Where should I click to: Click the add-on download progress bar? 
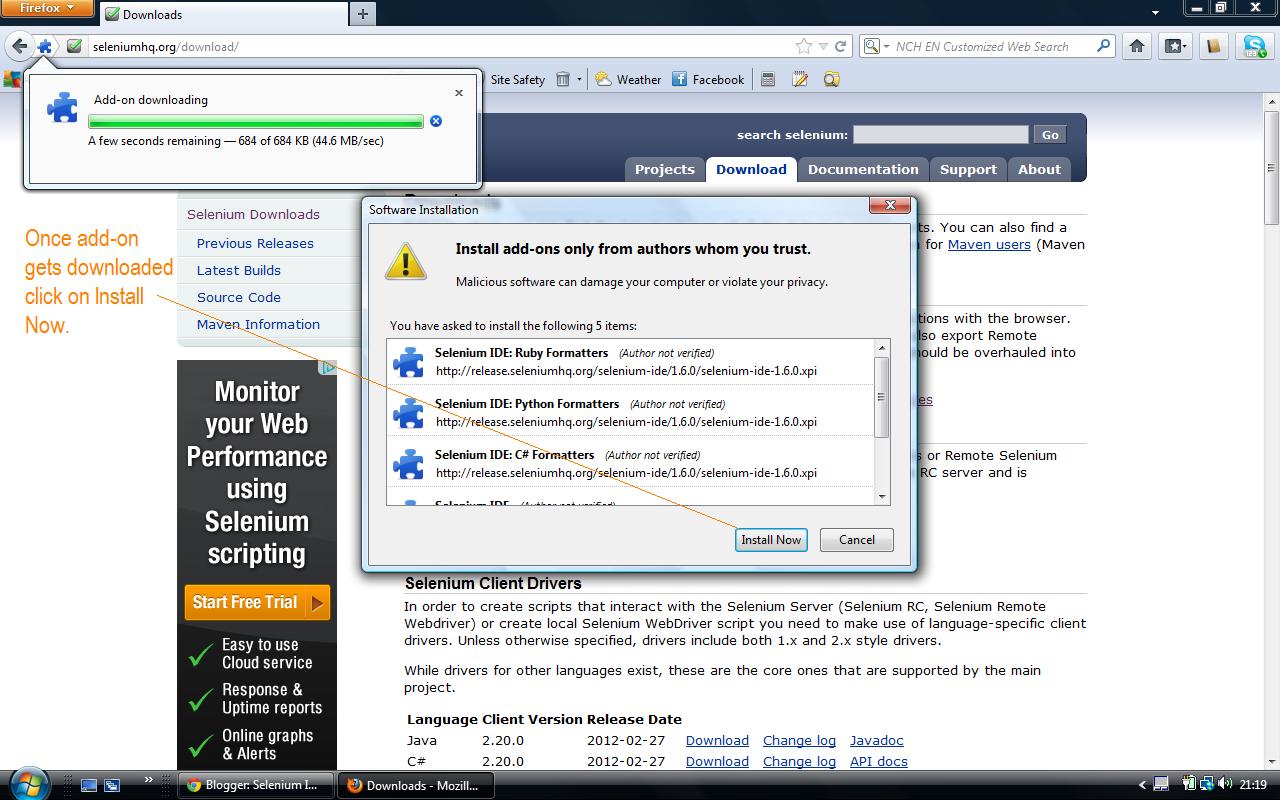(x=255, y=120)
